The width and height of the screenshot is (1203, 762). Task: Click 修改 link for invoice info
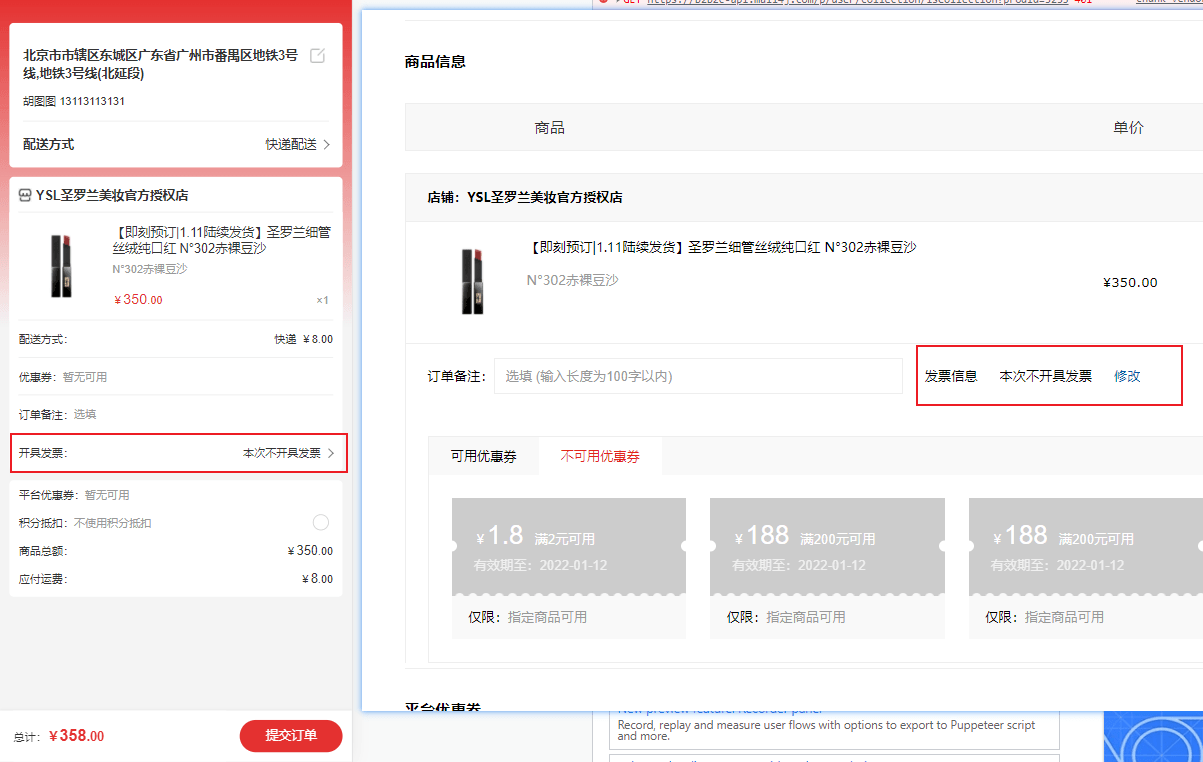1127,376
